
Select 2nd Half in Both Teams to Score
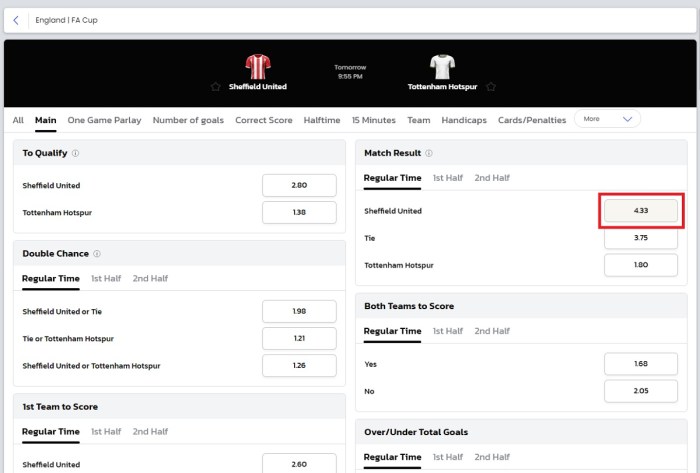coord(492,331)
